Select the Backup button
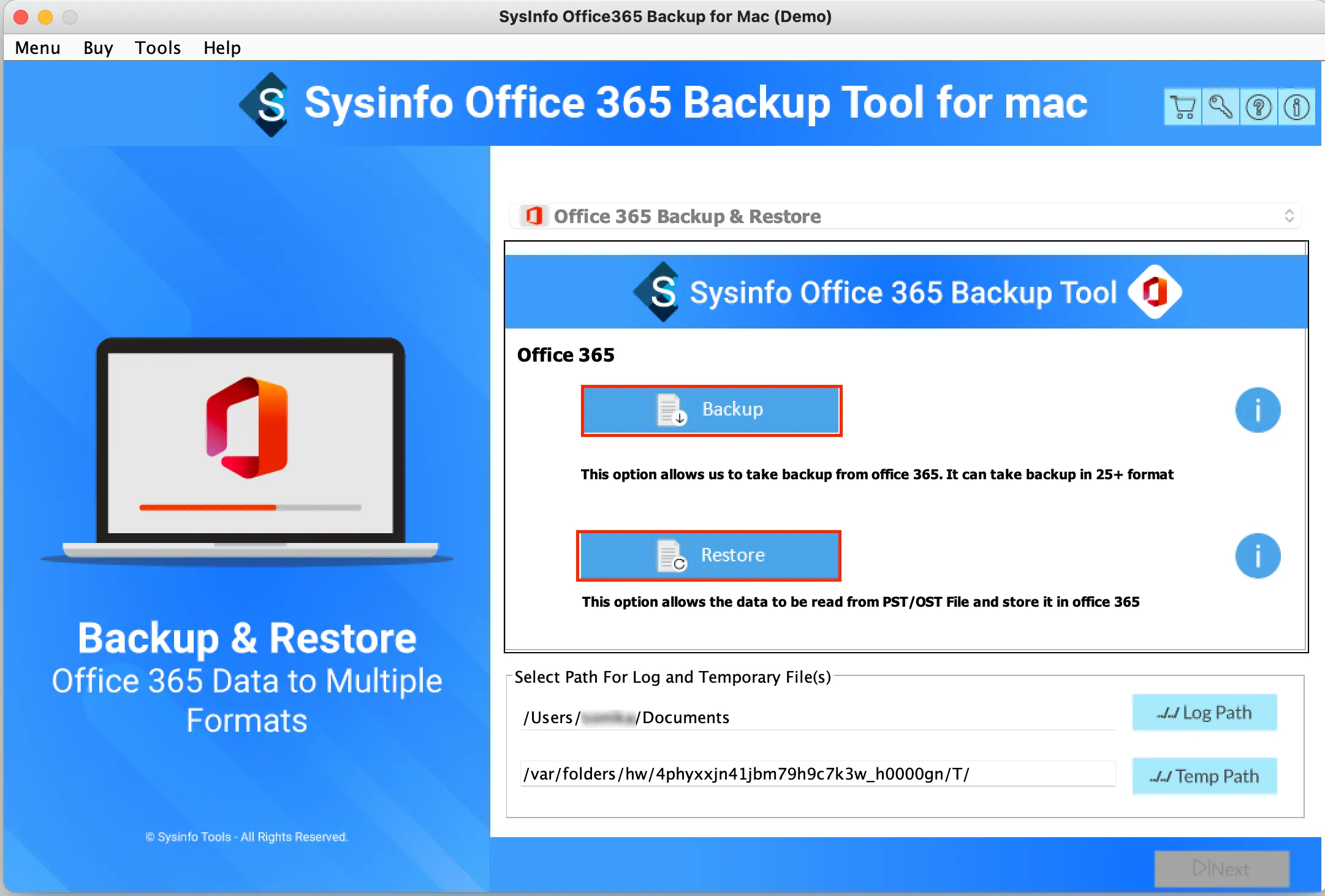The image size is (1325, 896). click(711, 410)
